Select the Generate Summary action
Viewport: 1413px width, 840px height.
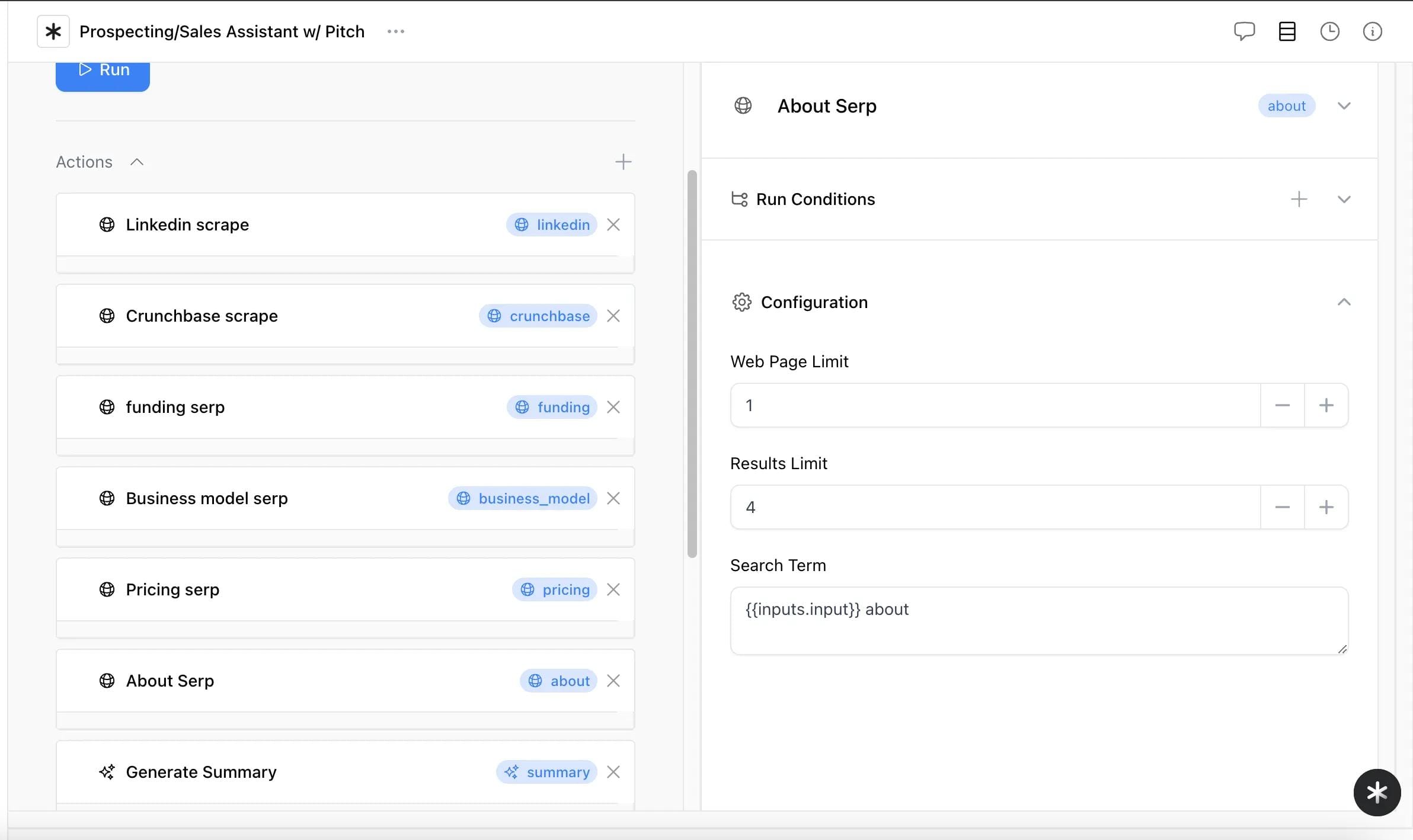345,772
